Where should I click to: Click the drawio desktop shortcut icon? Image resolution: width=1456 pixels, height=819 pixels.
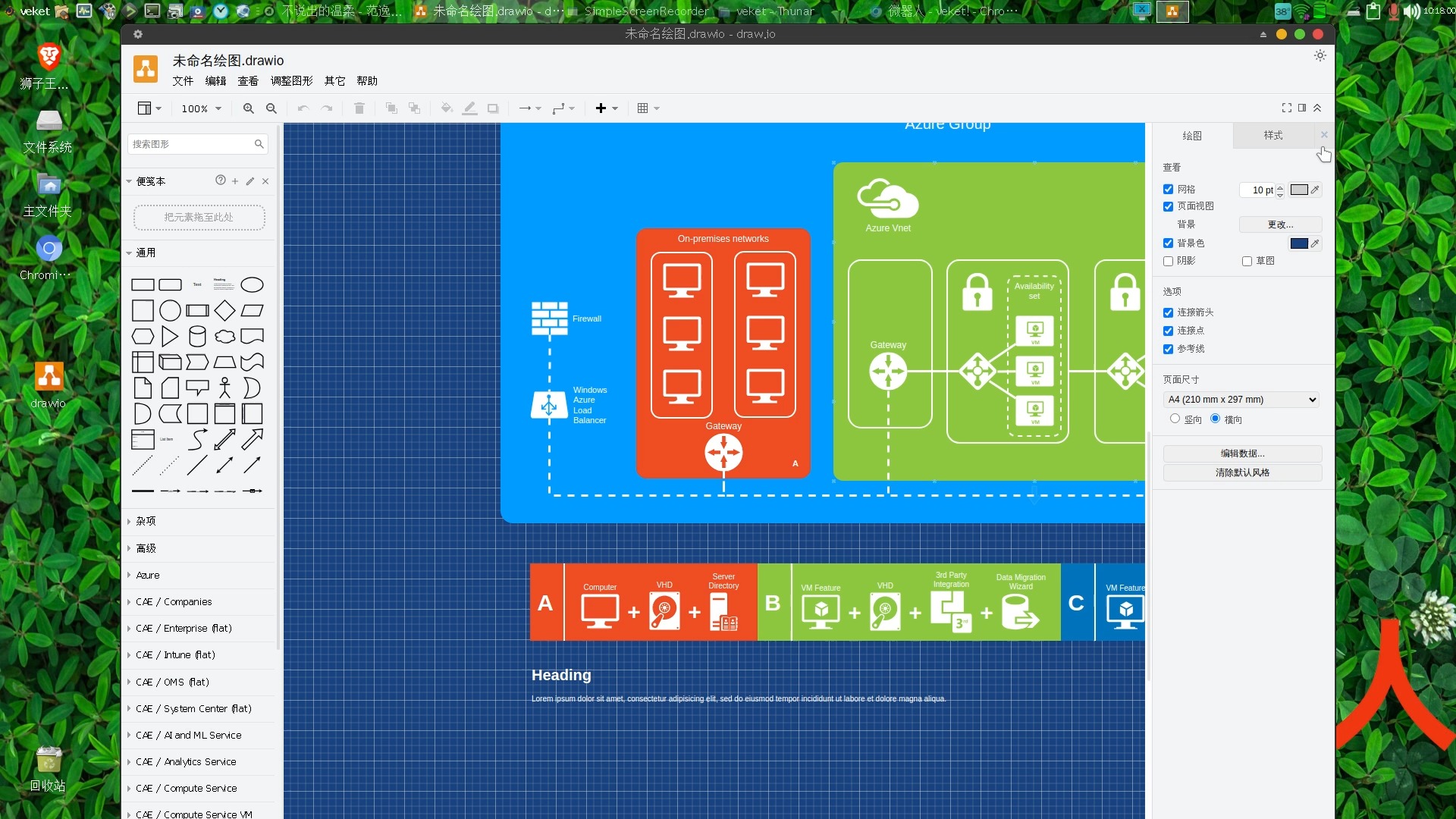[49, 384]
